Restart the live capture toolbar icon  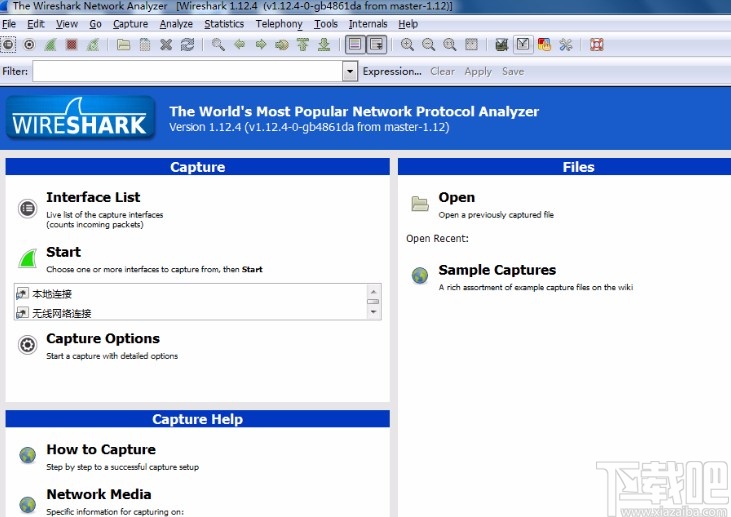click(93, 45)
